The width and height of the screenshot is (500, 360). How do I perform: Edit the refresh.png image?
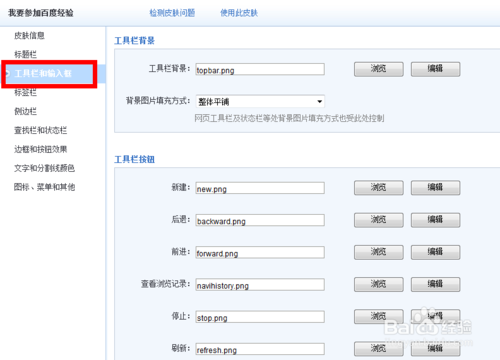[435, 349]
